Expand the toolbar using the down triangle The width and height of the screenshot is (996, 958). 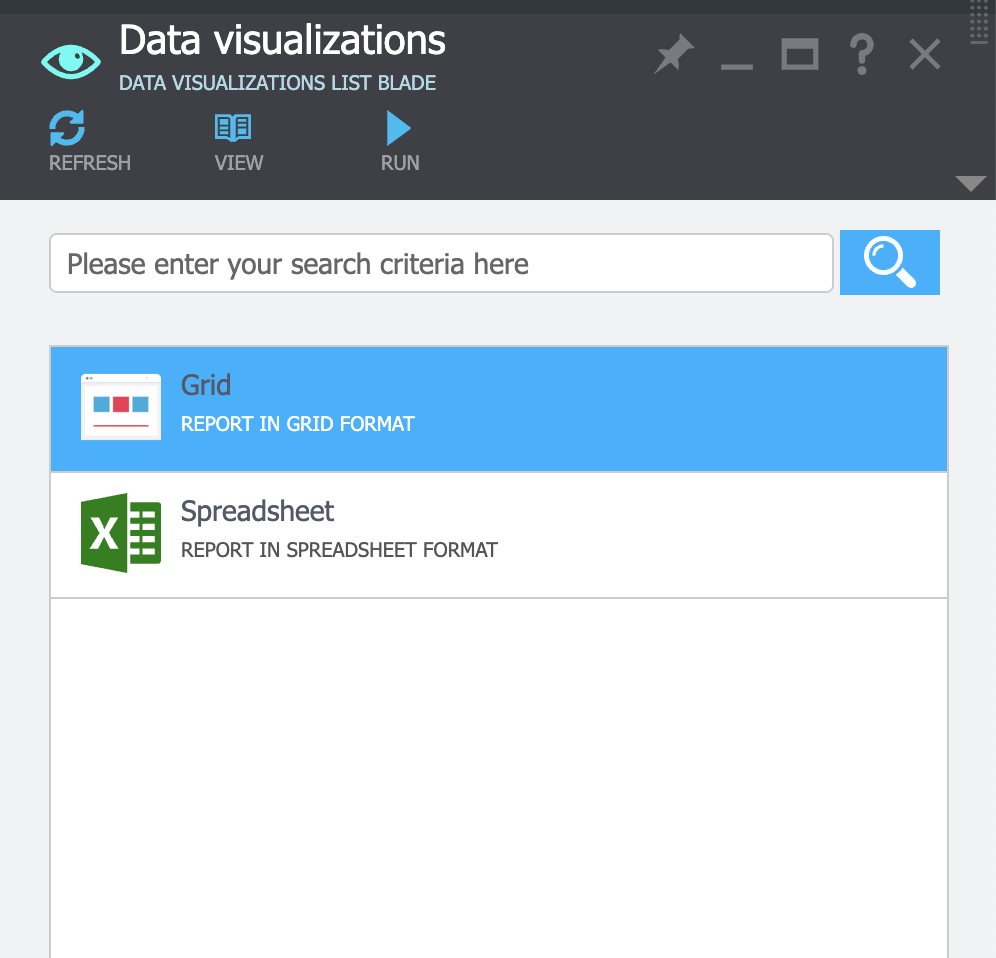[970, 183]
